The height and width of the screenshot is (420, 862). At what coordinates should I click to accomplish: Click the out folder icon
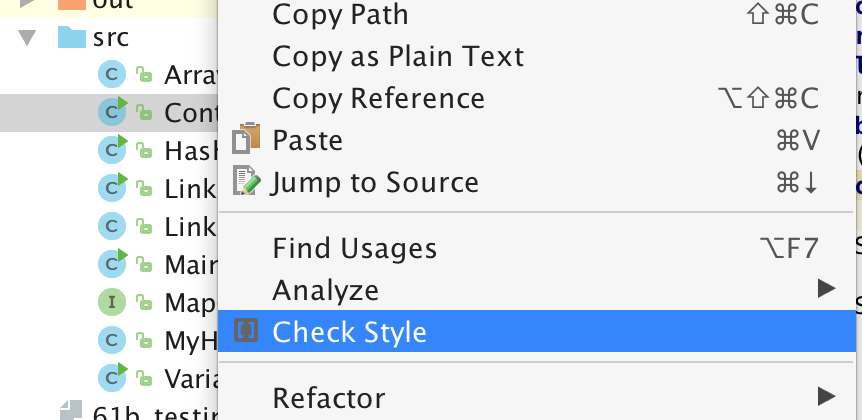72,3
